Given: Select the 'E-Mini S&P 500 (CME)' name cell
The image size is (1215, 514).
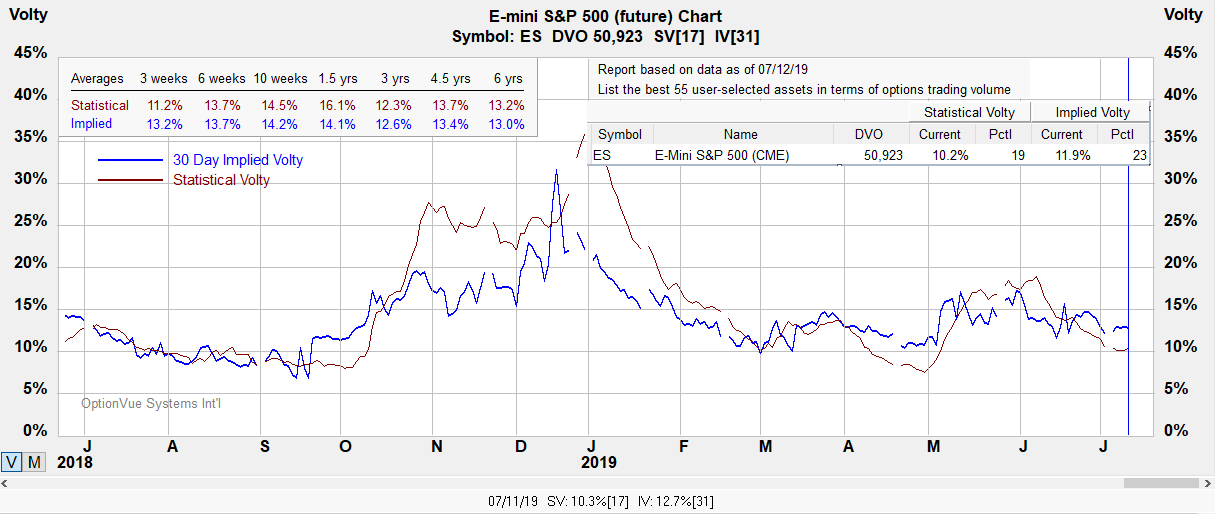Looking at the screenshot, I should (x=721, y=155).
